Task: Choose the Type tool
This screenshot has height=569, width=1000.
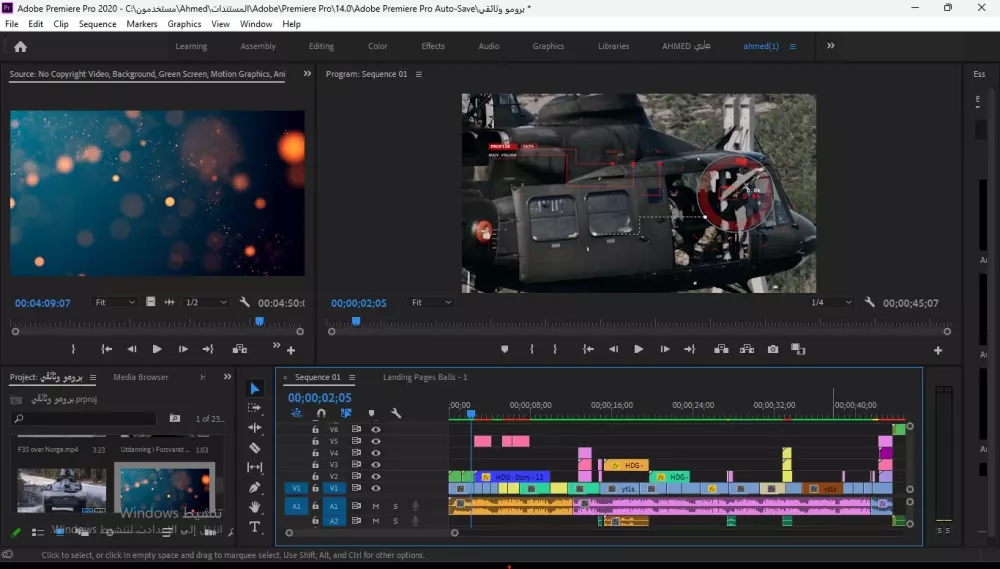Action: click(255, 527)
